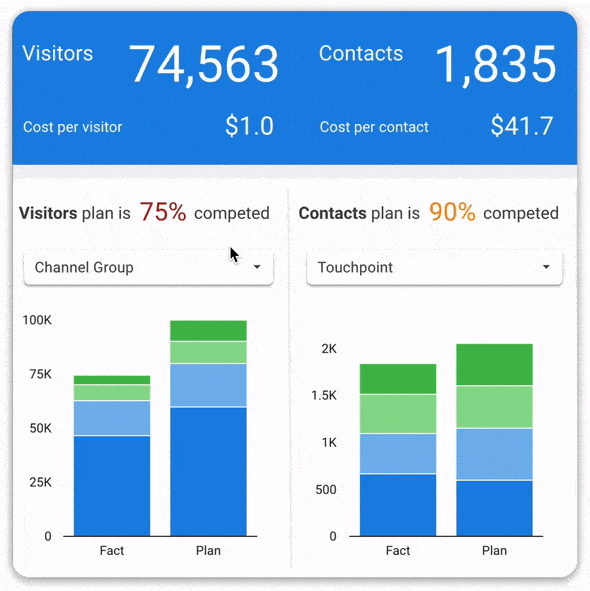Click the 25K axis label
The image size is (590, 591).
pos(41,482)
